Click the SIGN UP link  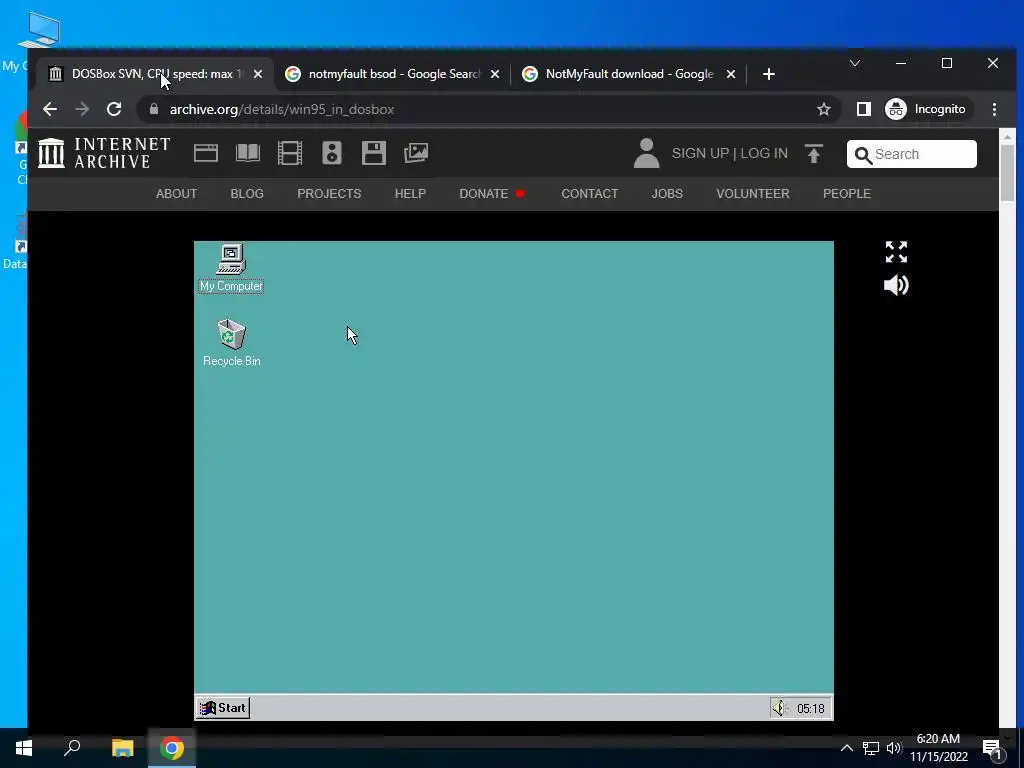tap(700, 153)
